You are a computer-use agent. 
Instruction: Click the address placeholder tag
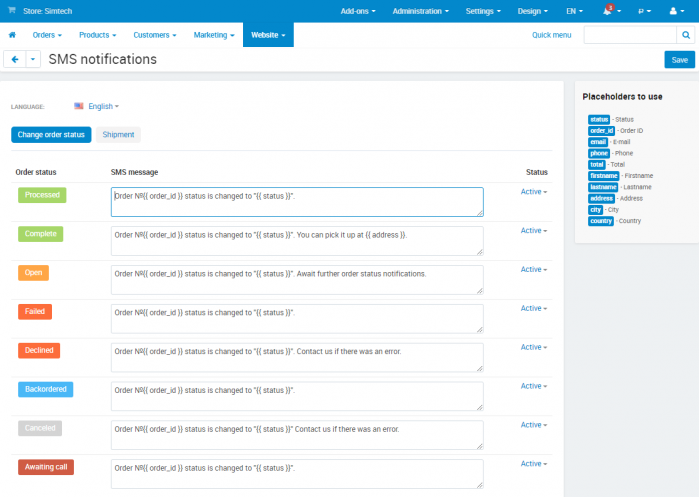(601, 198)
